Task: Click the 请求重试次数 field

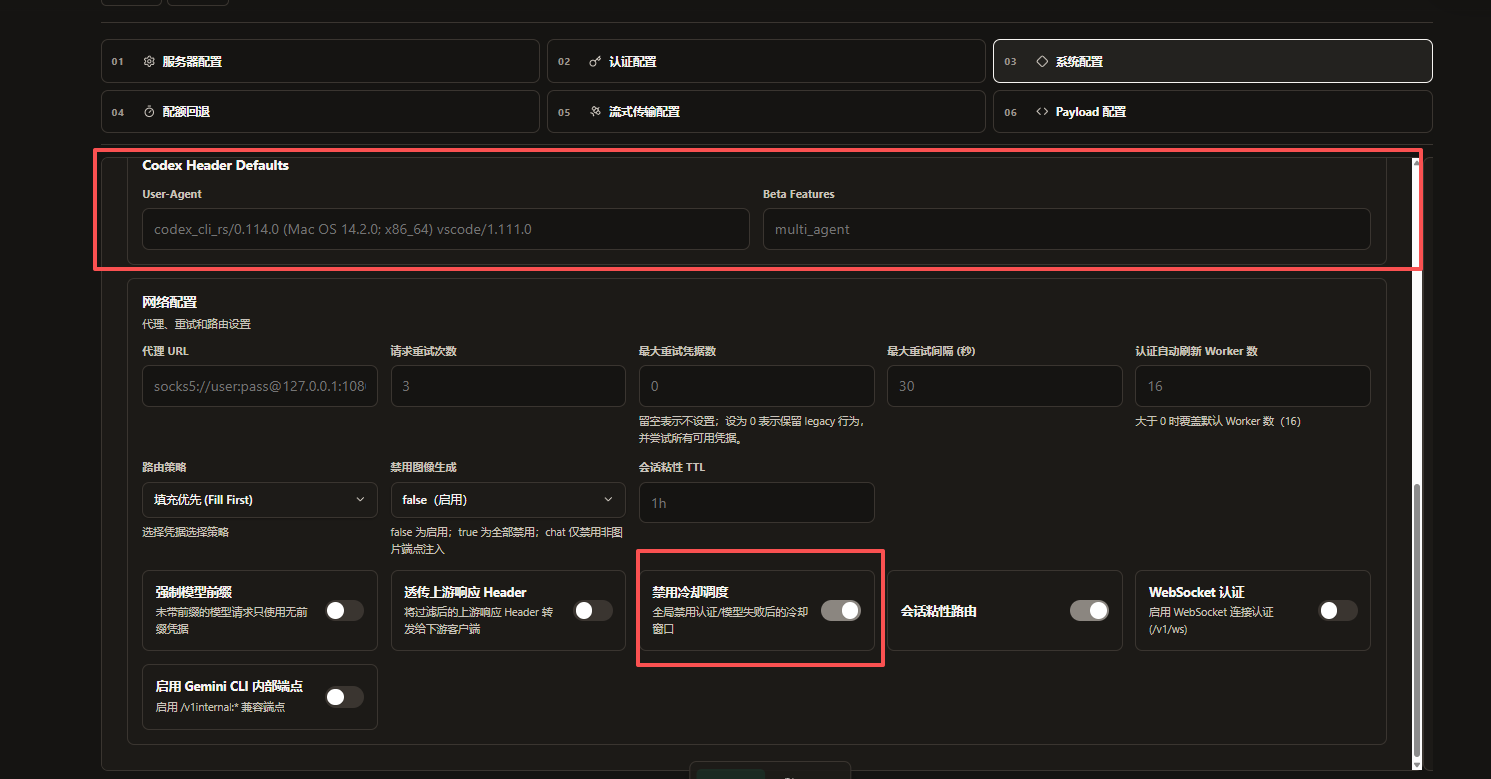Action: point(508,386)
